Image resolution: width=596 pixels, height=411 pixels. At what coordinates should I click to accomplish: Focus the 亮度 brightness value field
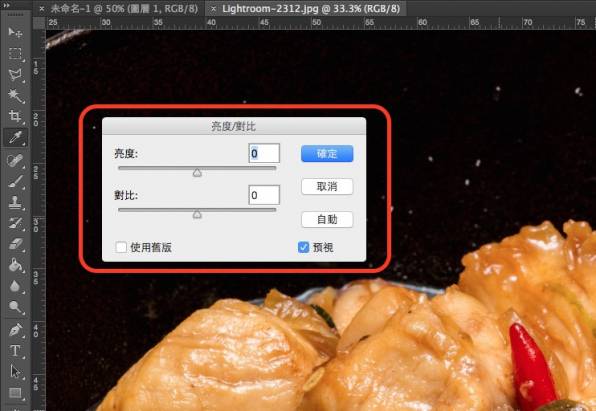click(x=264, y=153)
